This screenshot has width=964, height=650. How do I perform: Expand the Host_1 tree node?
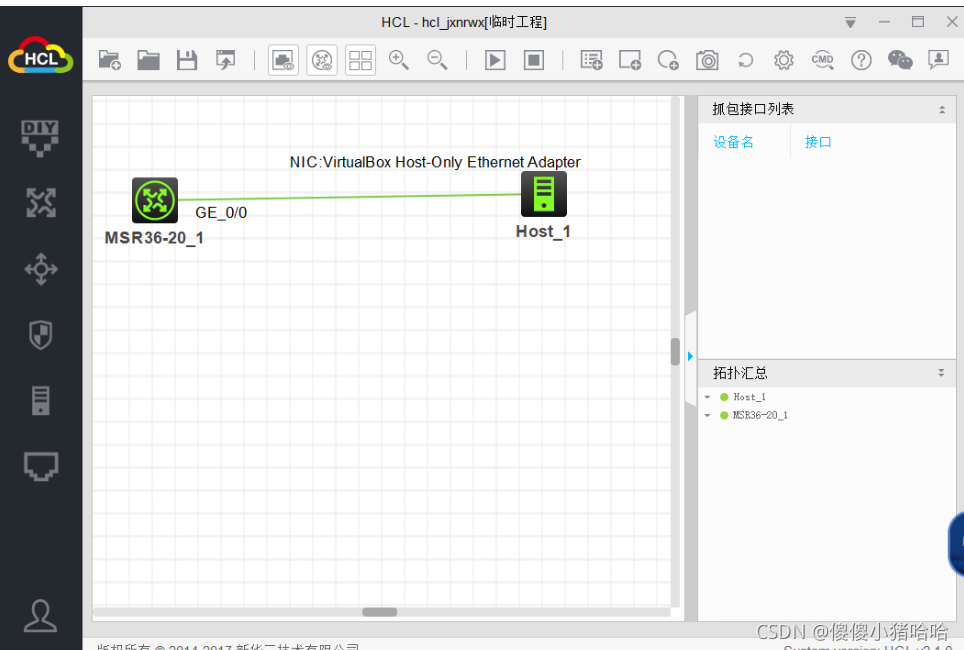click(x=708, y=397)
